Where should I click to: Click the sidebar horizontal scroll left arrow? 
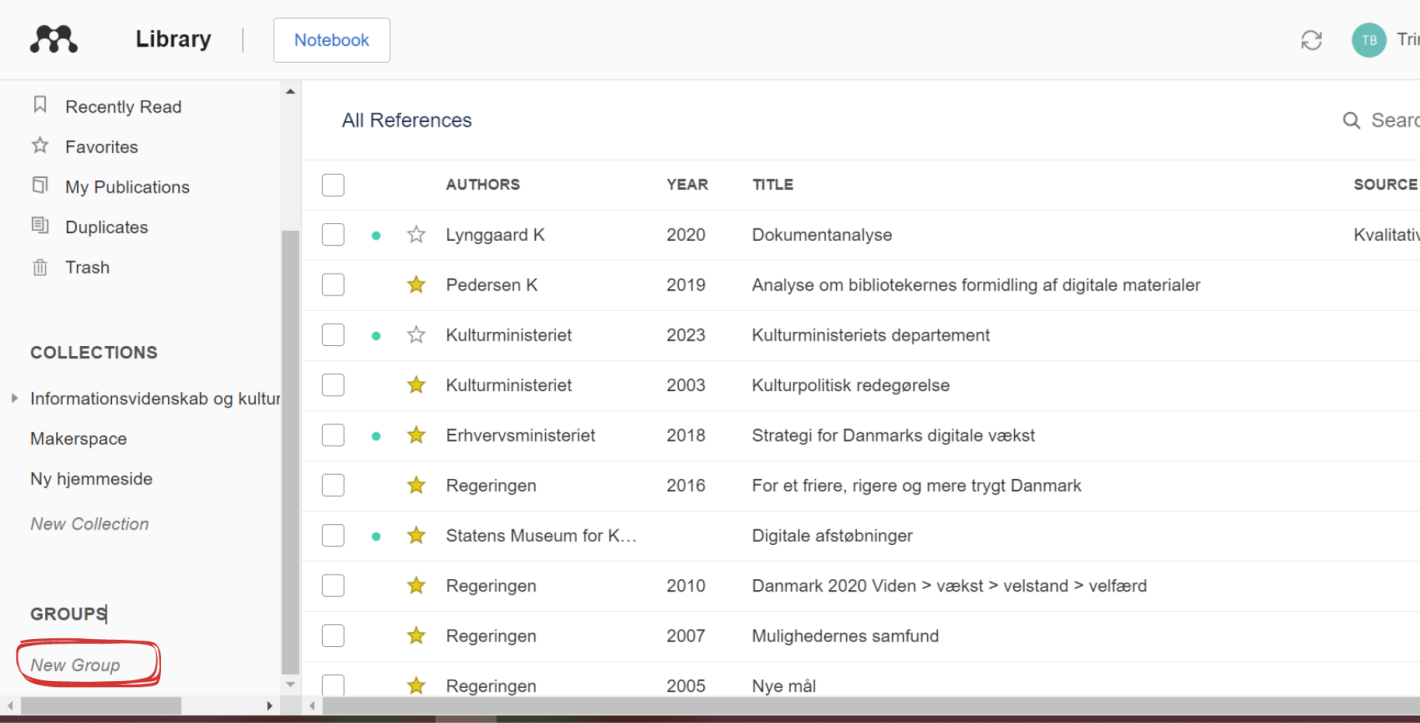[x=9, y=706]
